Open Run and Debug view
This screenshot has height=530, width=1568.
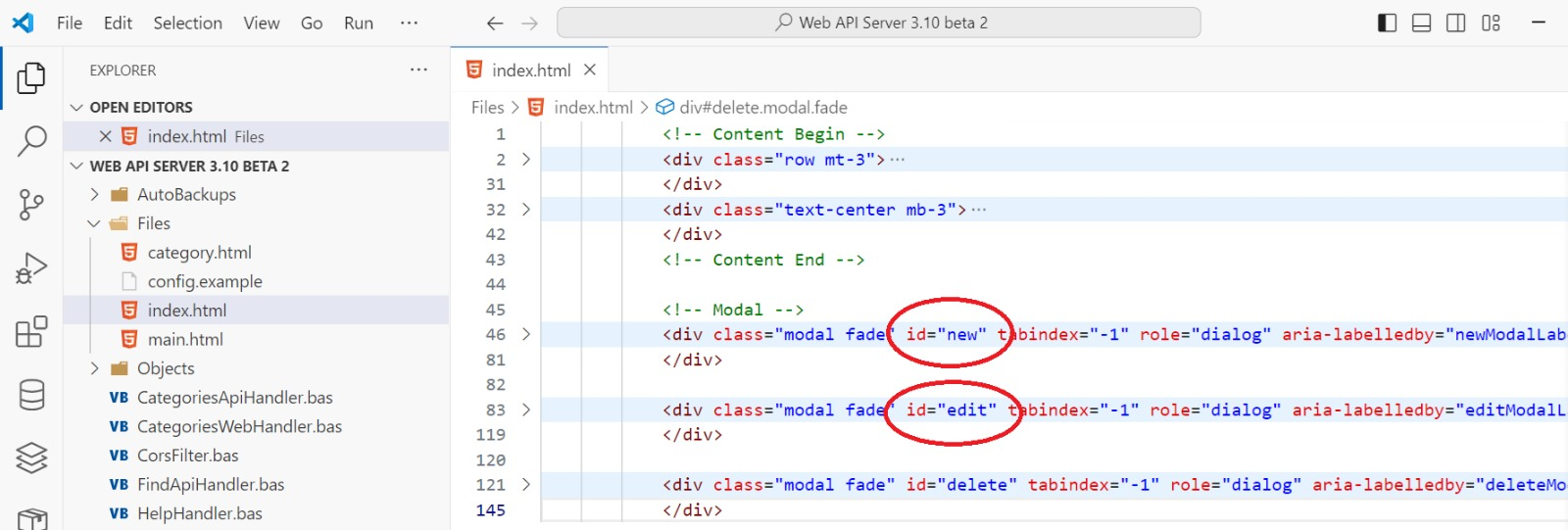pyautogui.click(x=31, y=267)
